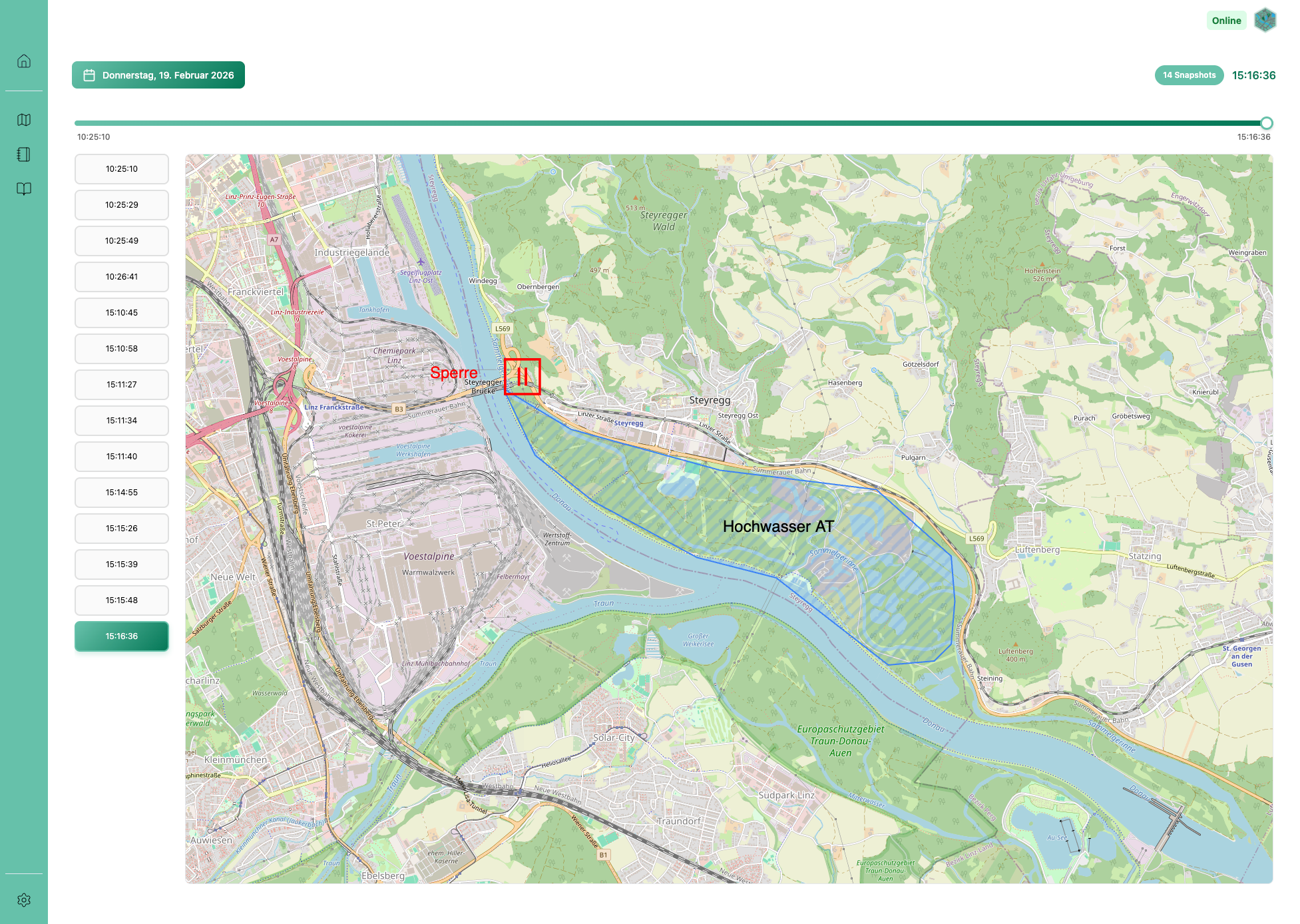Click the timeline slider handle at 15:16:36
Viewport: 1300px width, 924px height.
click(1267, 123)
